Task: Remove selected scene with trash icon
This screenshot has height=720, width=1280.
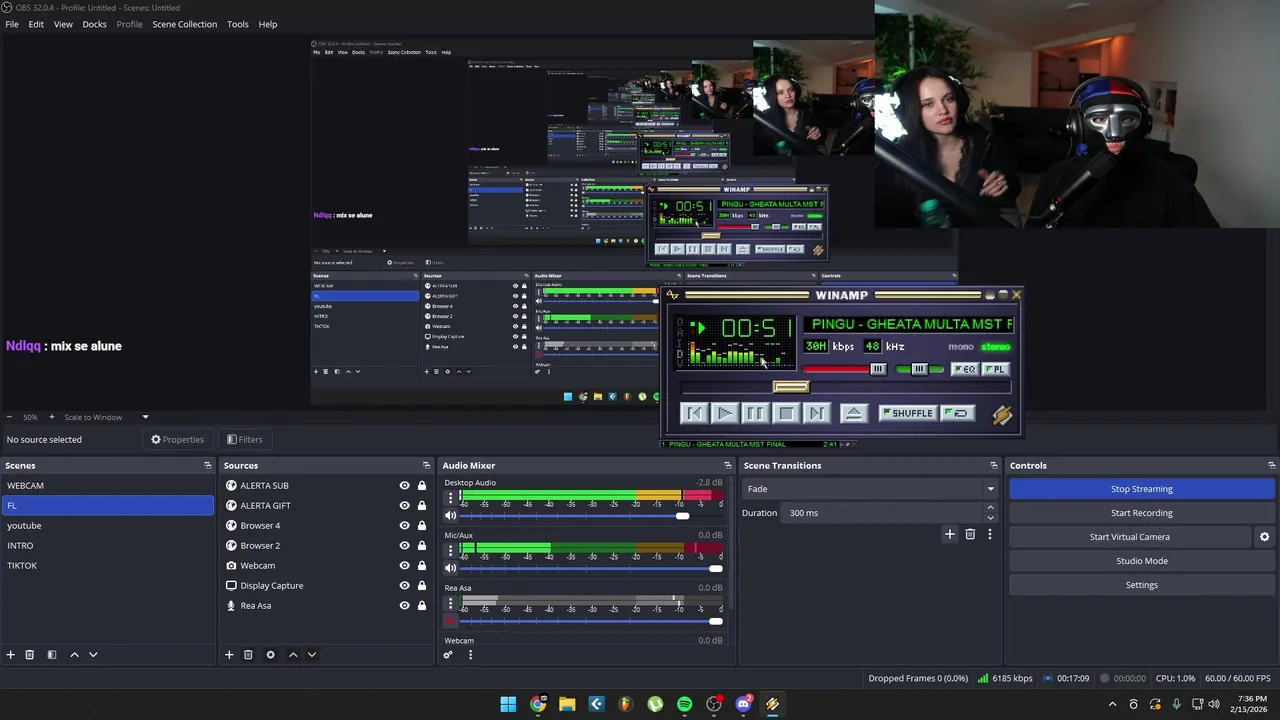Action: [x=30, y=655]
